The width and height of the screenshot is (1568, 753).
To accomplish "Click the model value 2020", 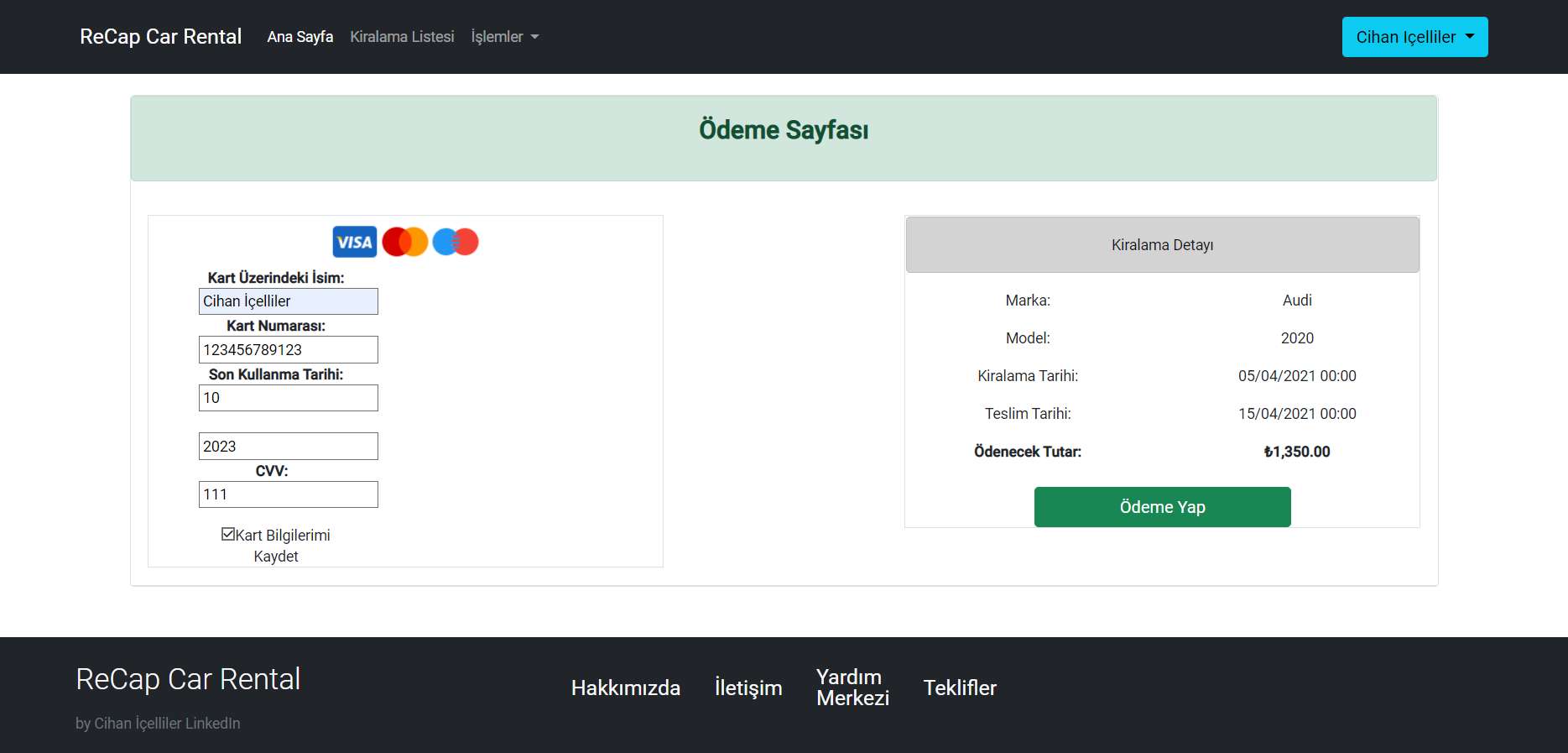I will tap(1297, 338).
